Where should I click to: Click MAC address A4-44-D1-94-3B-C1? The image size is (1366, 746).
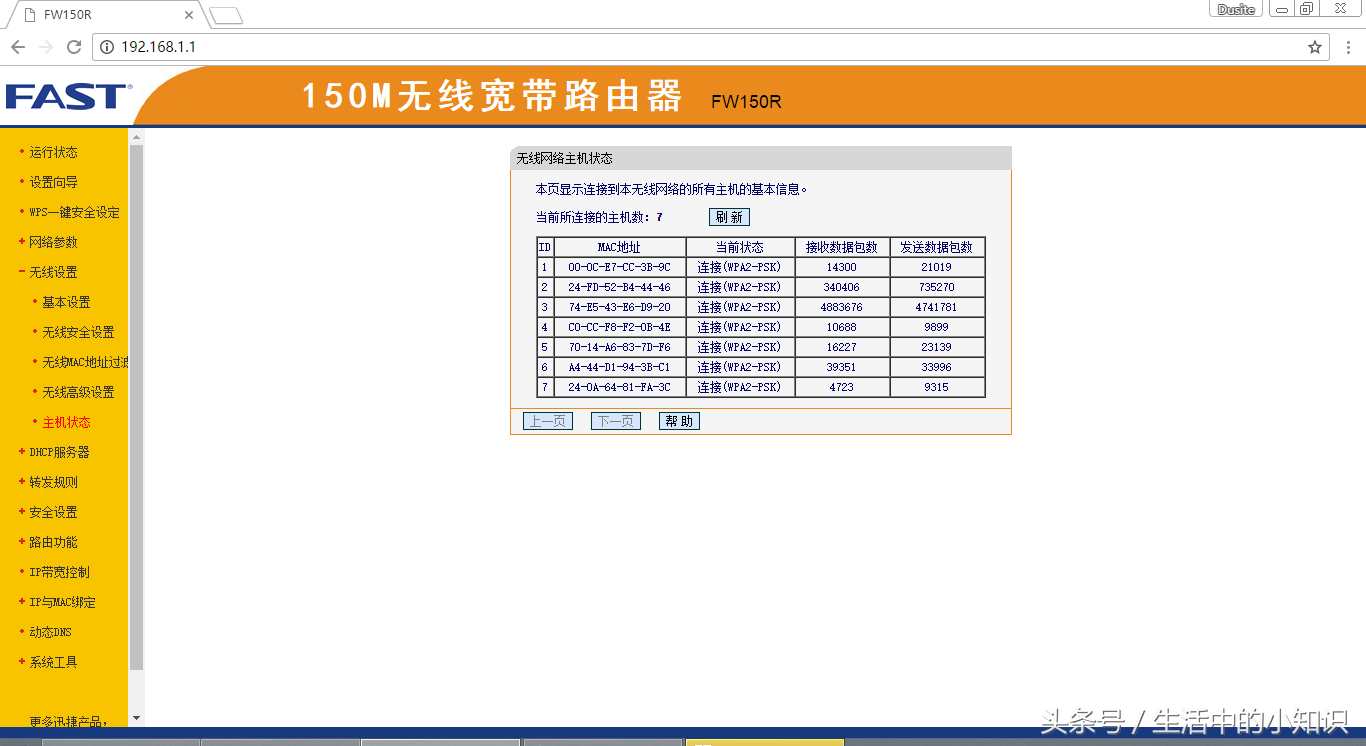point(619,367)
